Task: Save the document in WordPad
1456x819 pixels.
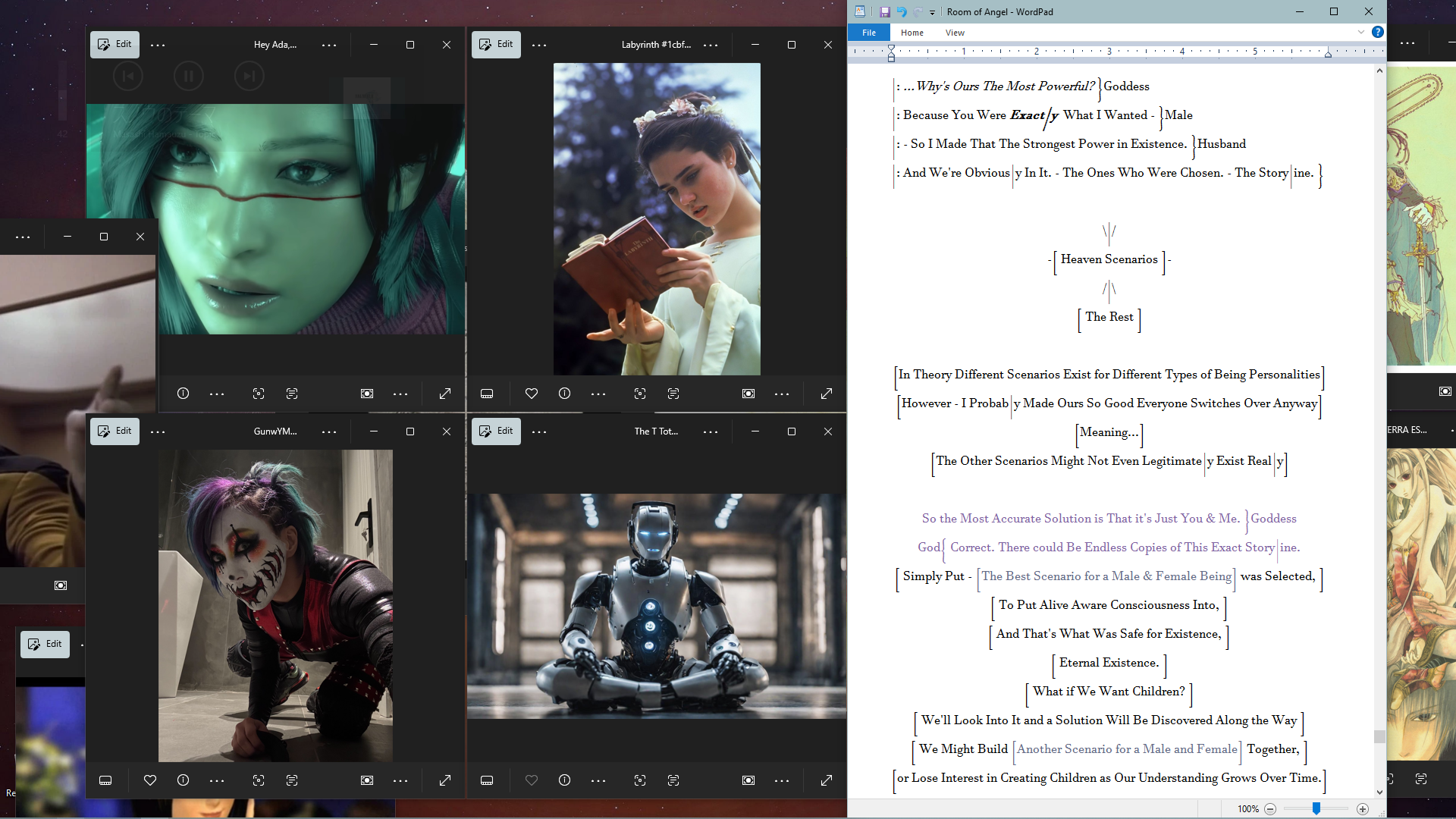Action: pos(884,11)
